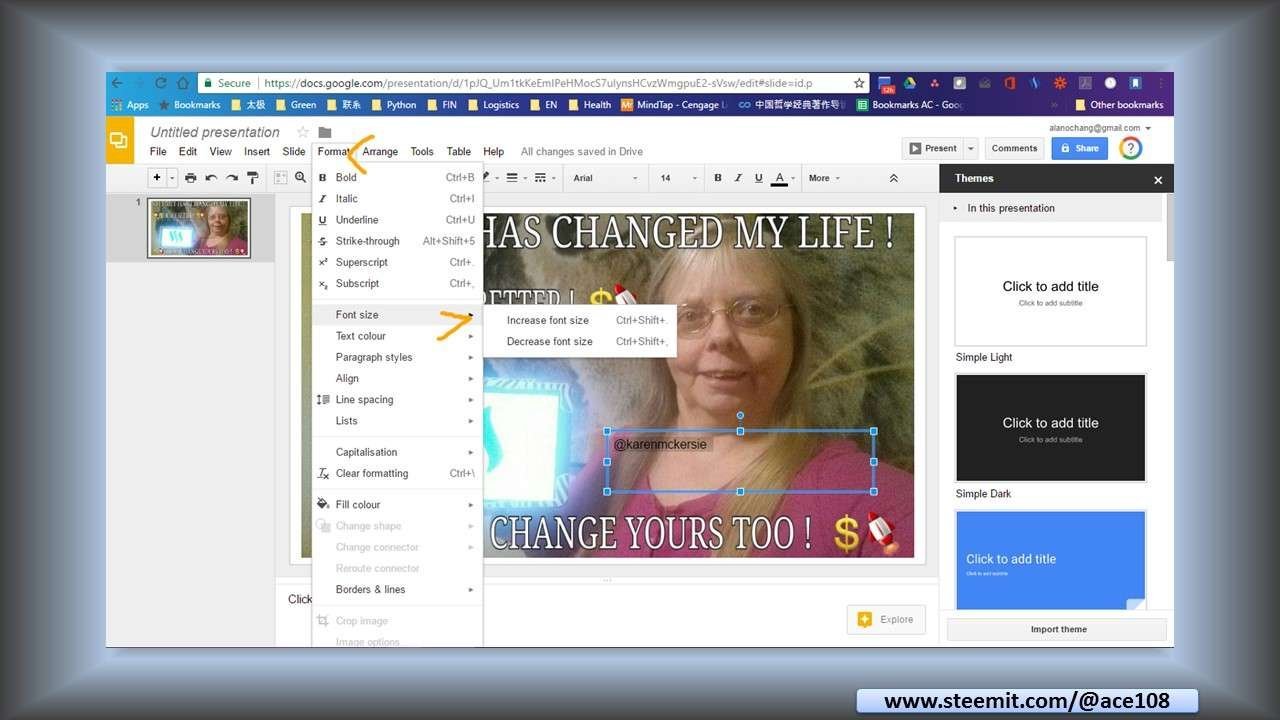Expand the Paragraph styles submenu

tap(397, 357)
